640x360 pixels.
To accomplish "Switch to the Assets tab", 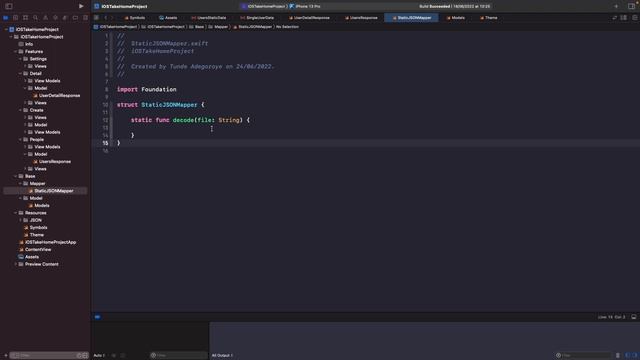I will click(x=168, y=18).
